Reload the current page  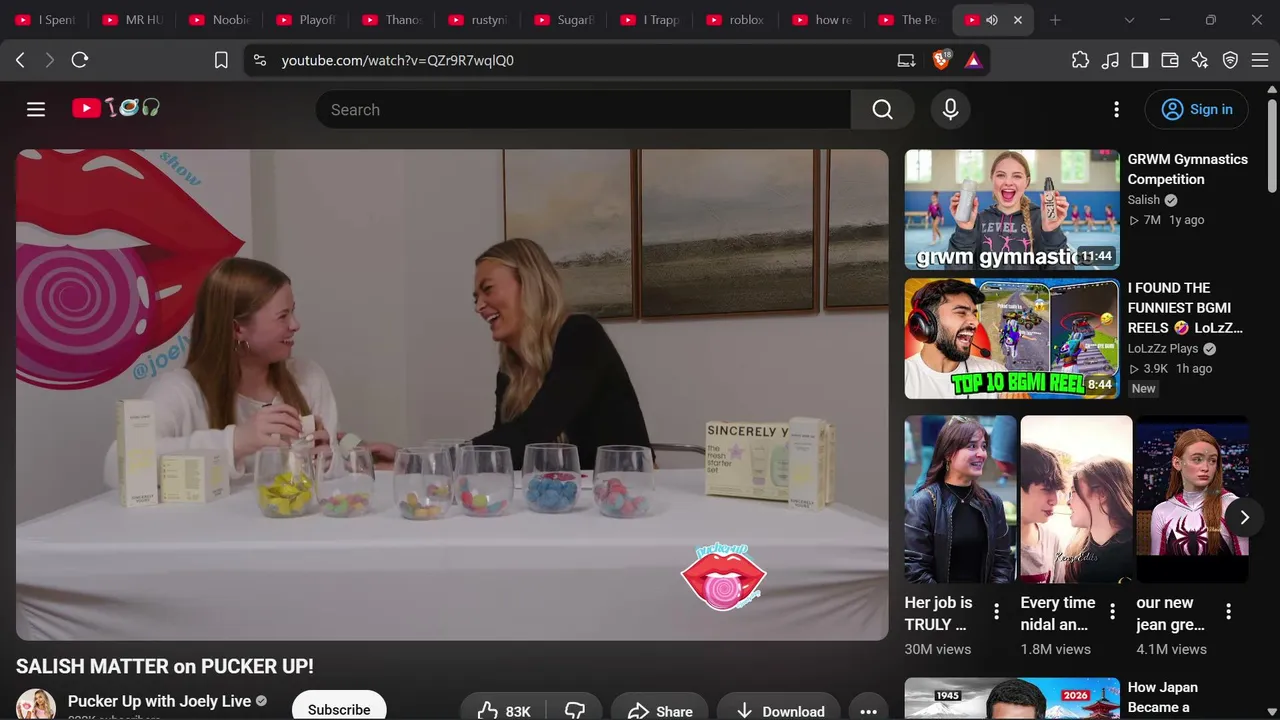tap(80, 60)
